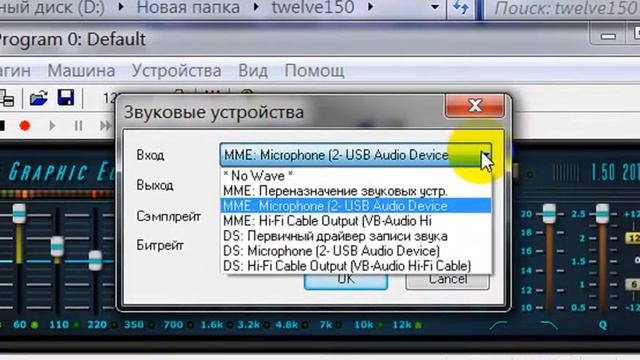
Task: Toggle the 350 Hz band LED
Action: [151, 325]
